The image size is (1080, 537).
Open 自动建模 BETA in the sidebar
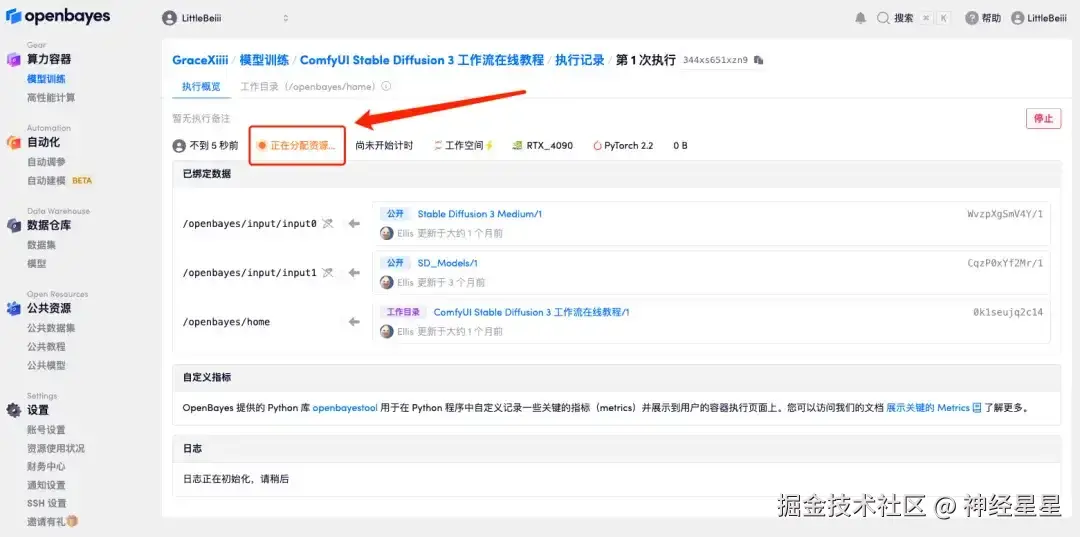[x=59, y=180]
